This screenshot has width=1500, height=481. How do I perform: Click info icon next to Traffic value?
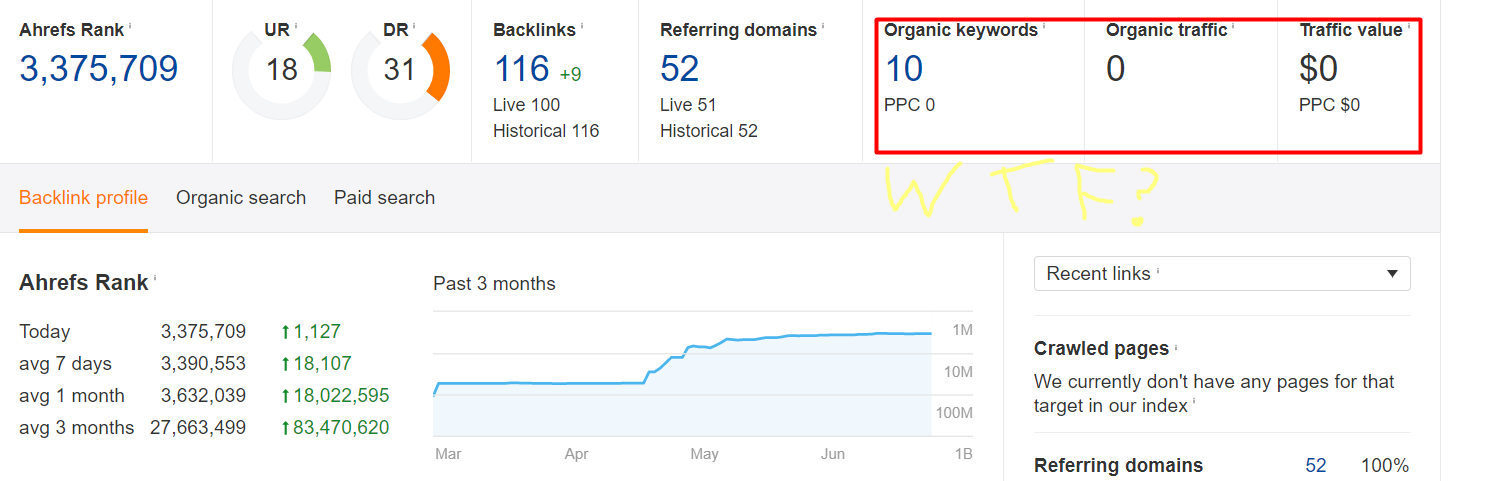1409,25
